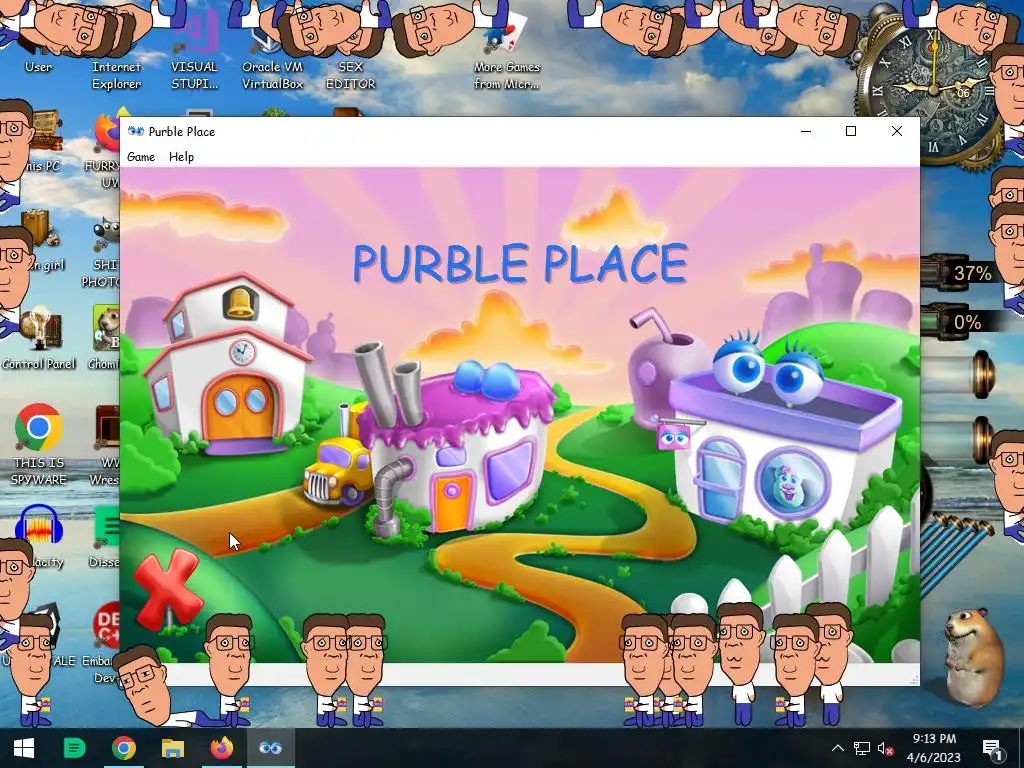
Task: Open the Help menu in Purble Place
Action: (x=181, y=157)
